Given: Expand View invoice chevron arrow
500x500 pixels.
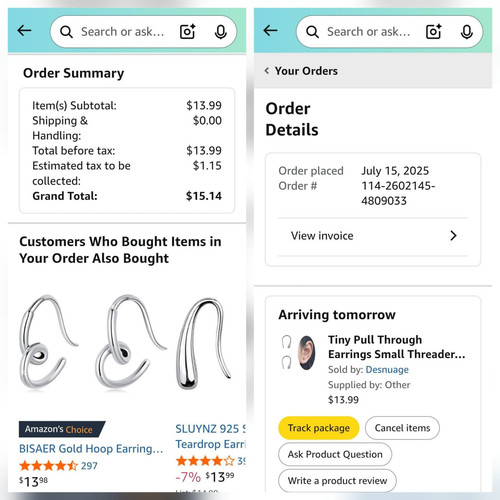Looking at the screenshot, I should [x=453, y=236].
